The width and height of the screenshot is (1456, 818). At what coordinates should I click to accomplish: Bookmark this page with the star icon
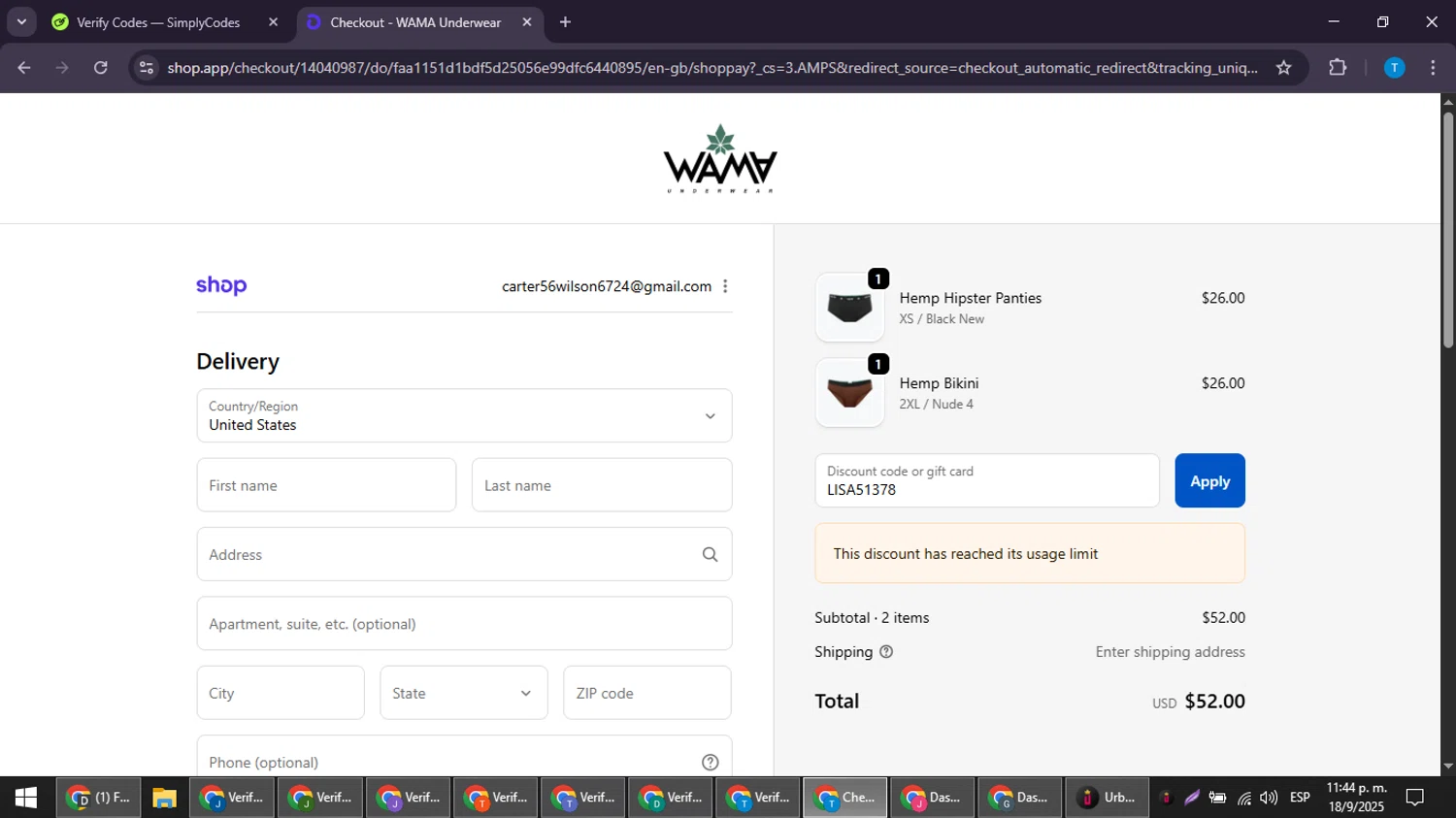[1284, 68]
